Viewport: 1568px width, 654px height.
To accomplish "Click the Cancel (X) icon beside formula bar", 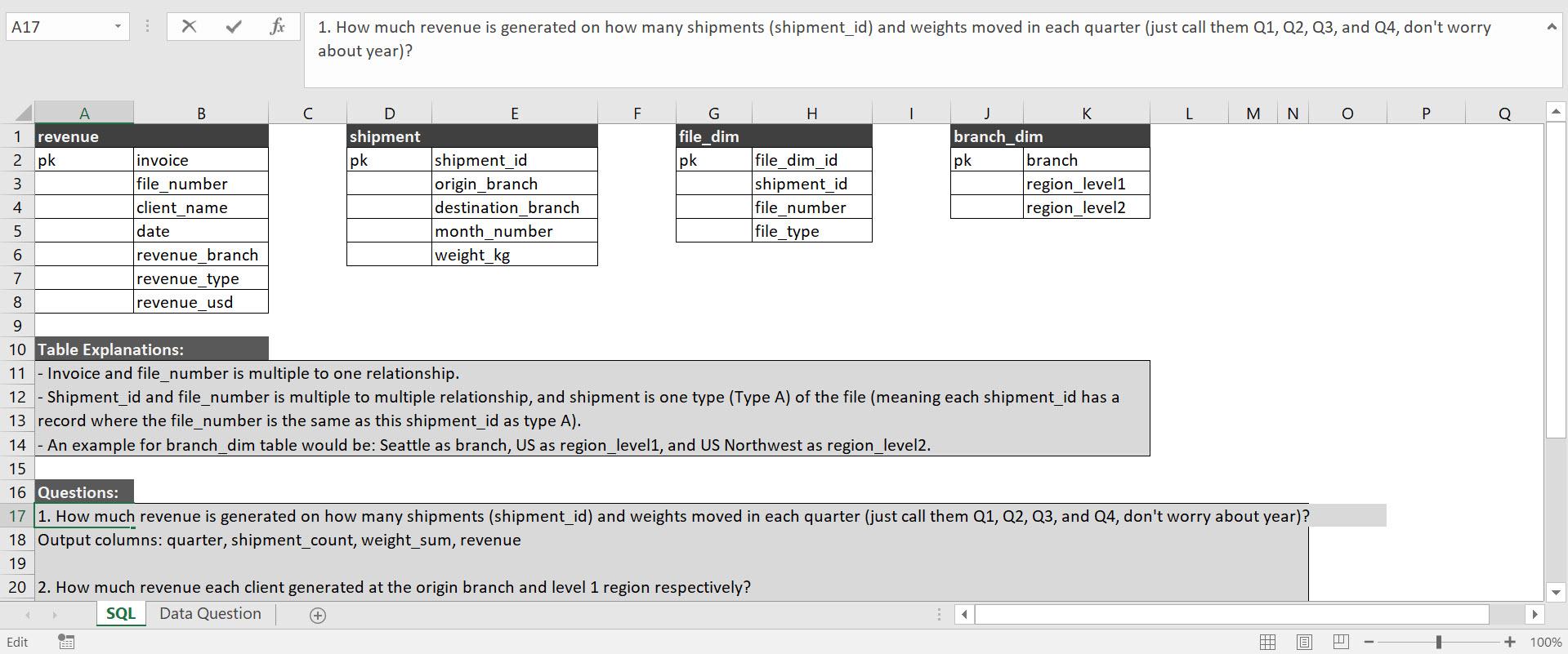I will click(189, 26).
